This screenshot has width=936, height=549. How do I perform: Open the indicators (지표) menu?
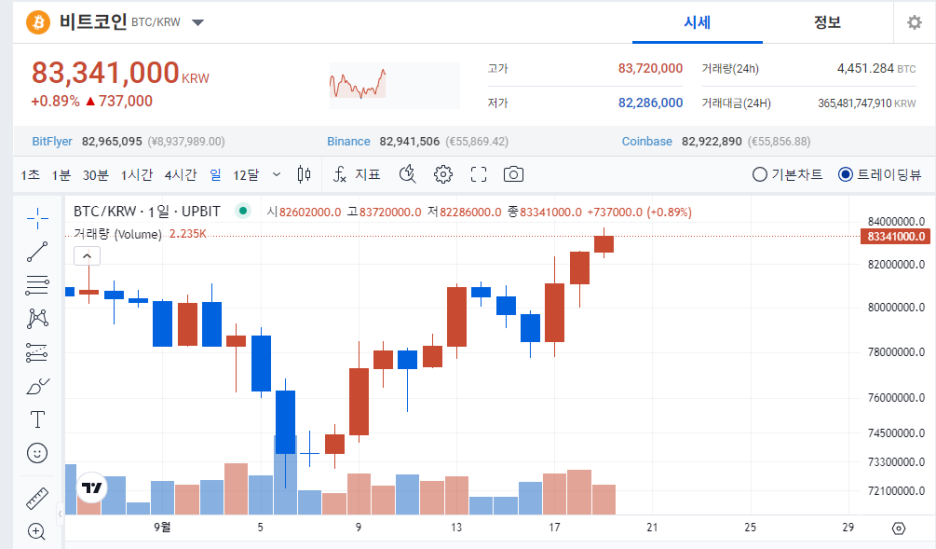click(x=356, y=174)
